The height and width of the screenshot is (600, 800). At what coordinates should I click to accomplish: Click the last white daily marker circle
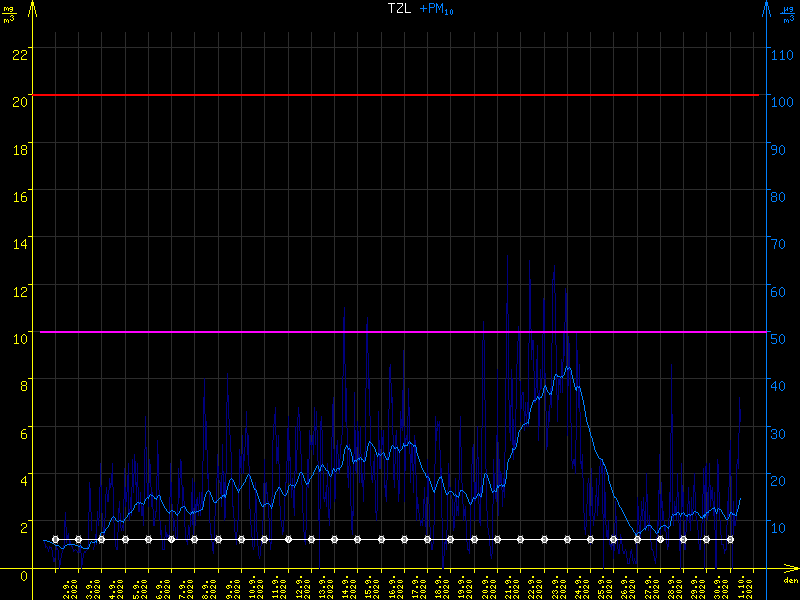tap(730, 539)
